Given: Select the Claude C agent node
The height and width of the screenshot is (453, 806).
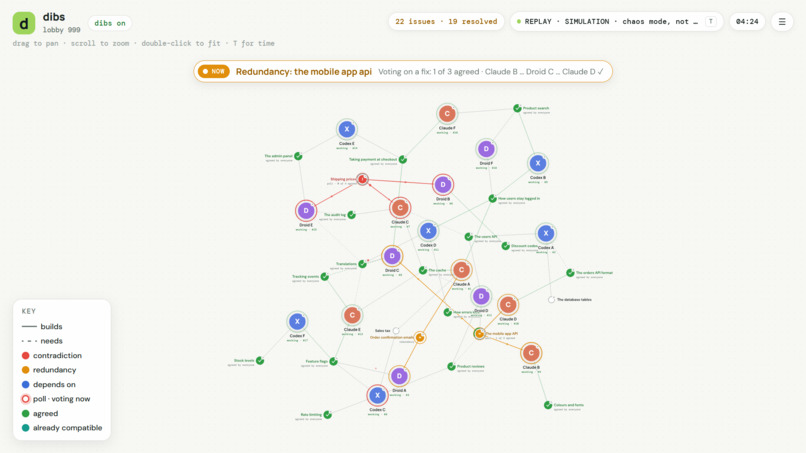Looking at the screenshot, I should 400,208.
